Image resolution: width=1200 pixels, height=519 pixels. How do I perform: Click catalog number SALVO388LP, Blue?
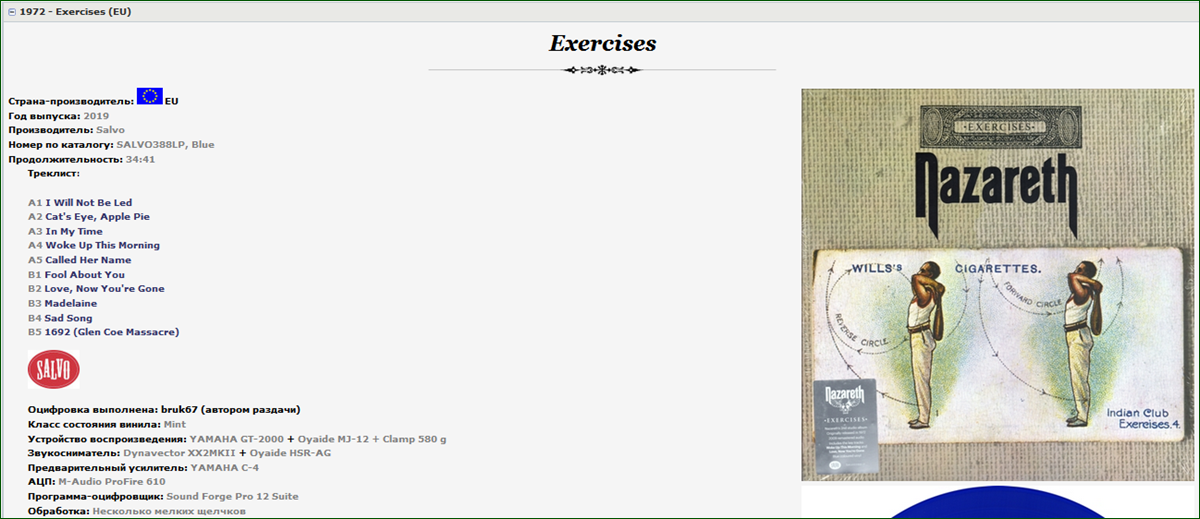pyautogui.click(x=165, y=145)
